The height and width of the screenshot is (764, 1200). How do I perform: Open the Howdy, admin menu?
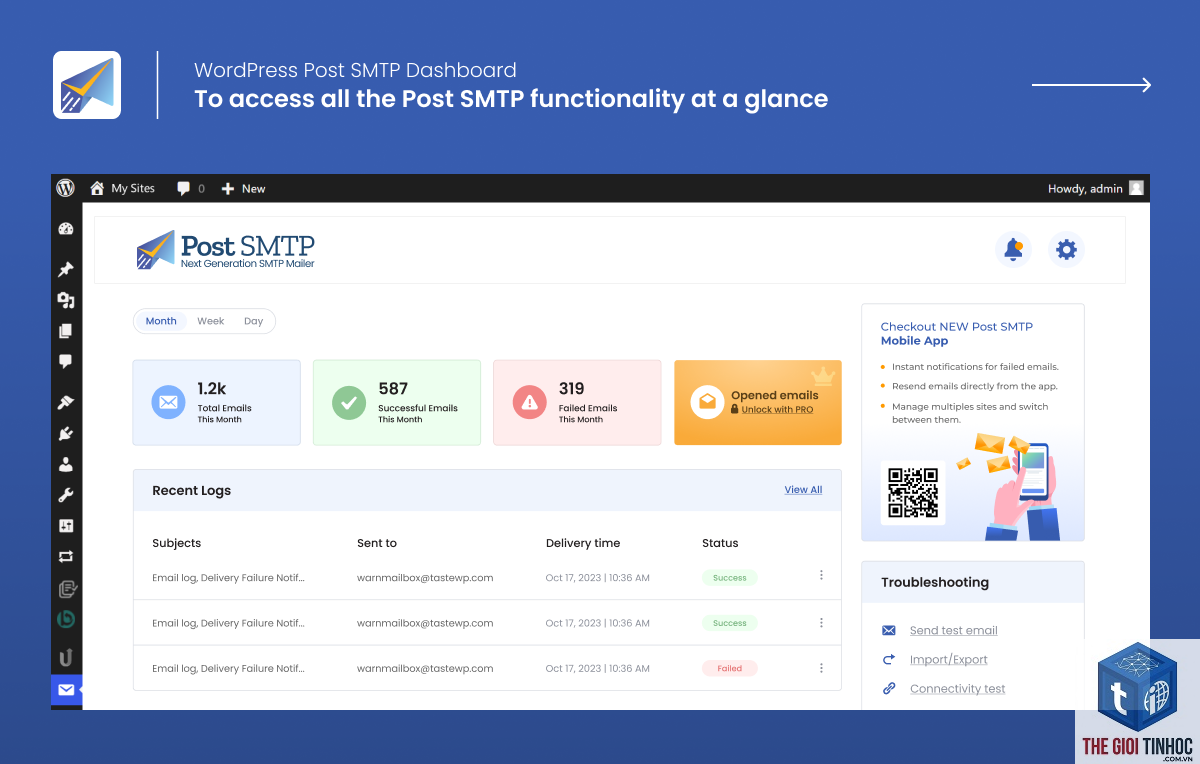pyautogui.click(x=1095, y=188)
